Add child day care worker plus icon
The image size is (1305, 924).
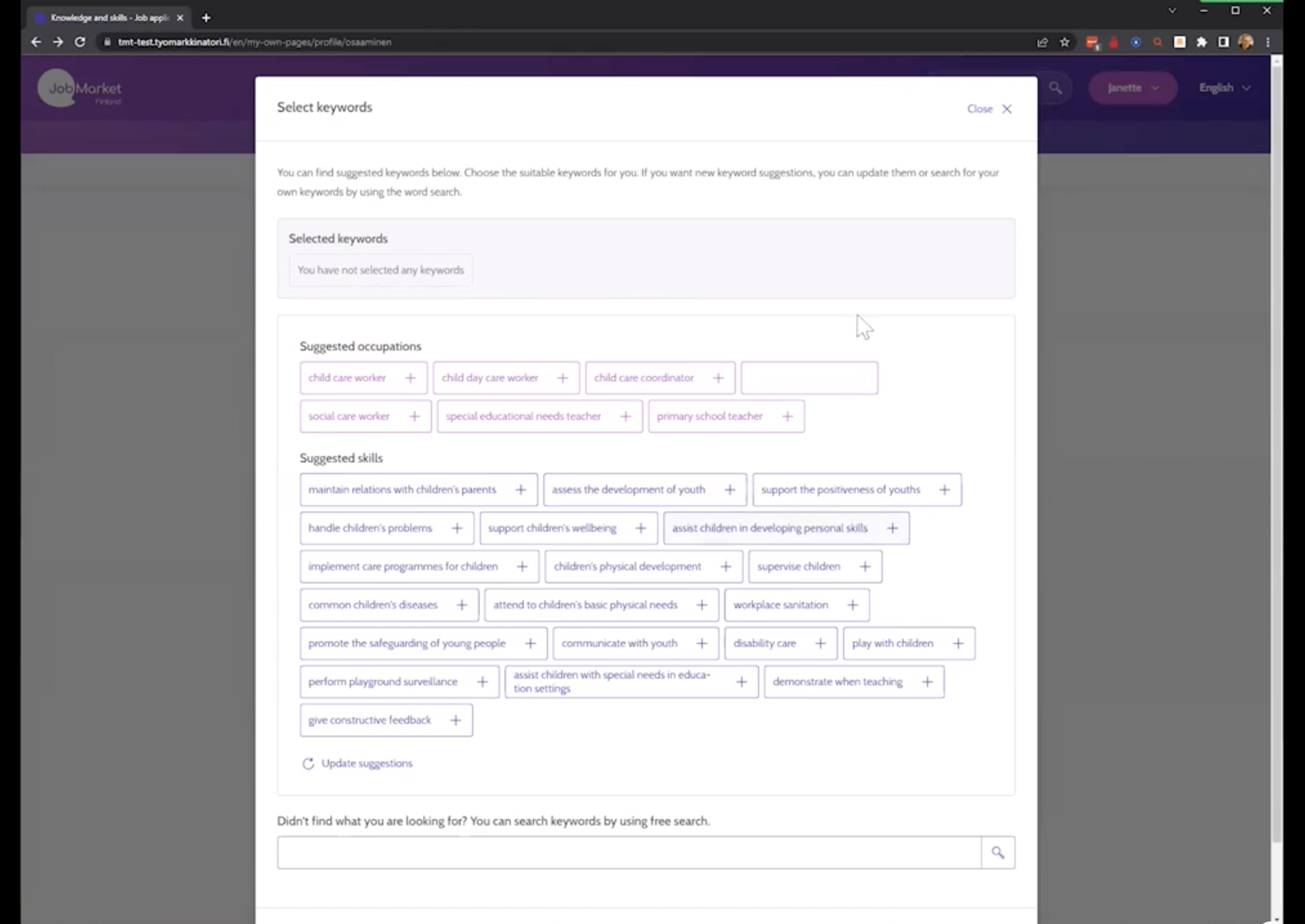coord(562,378)
